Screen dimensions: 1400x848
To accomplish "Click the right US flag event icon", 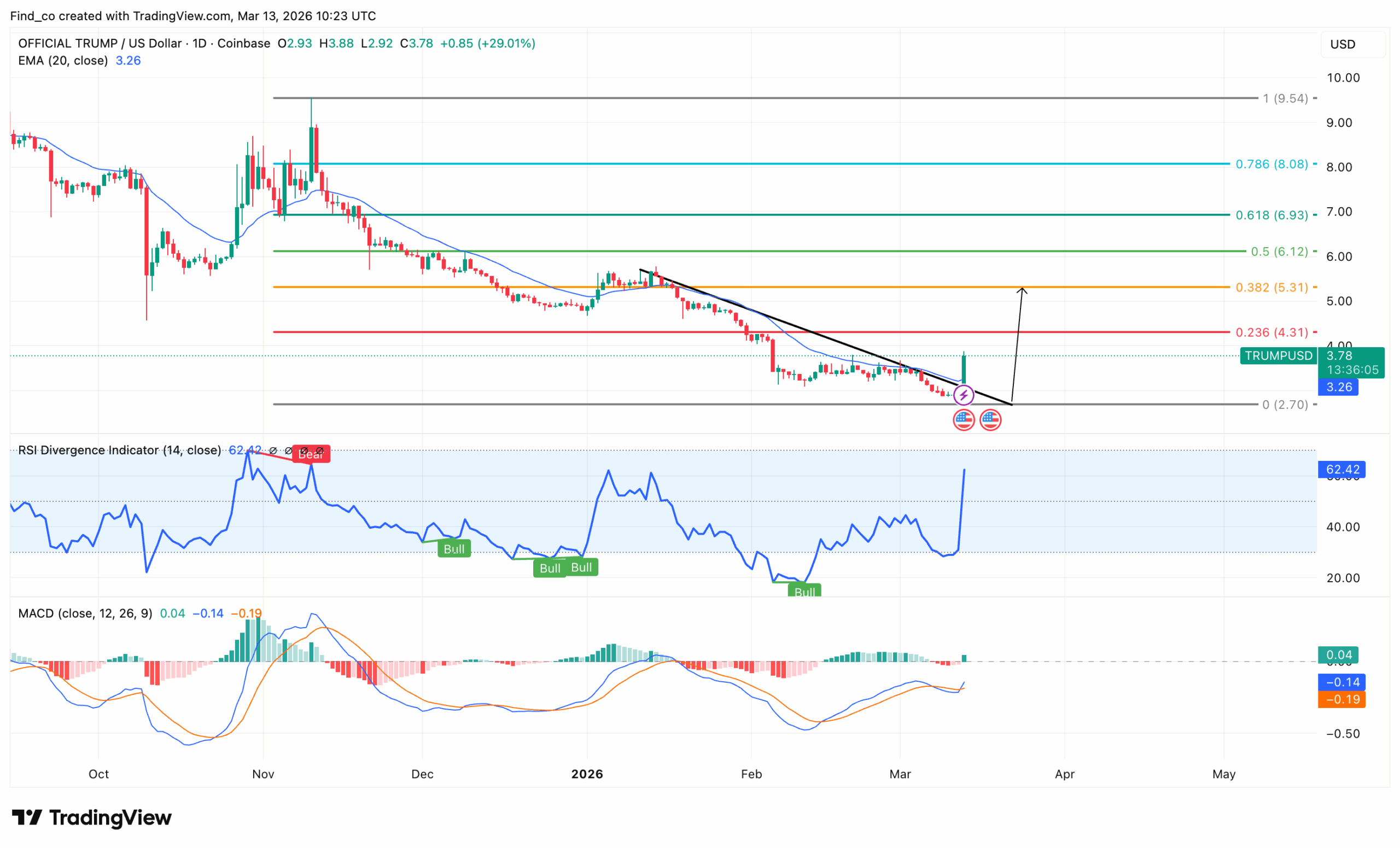I will tap(990, 420).
